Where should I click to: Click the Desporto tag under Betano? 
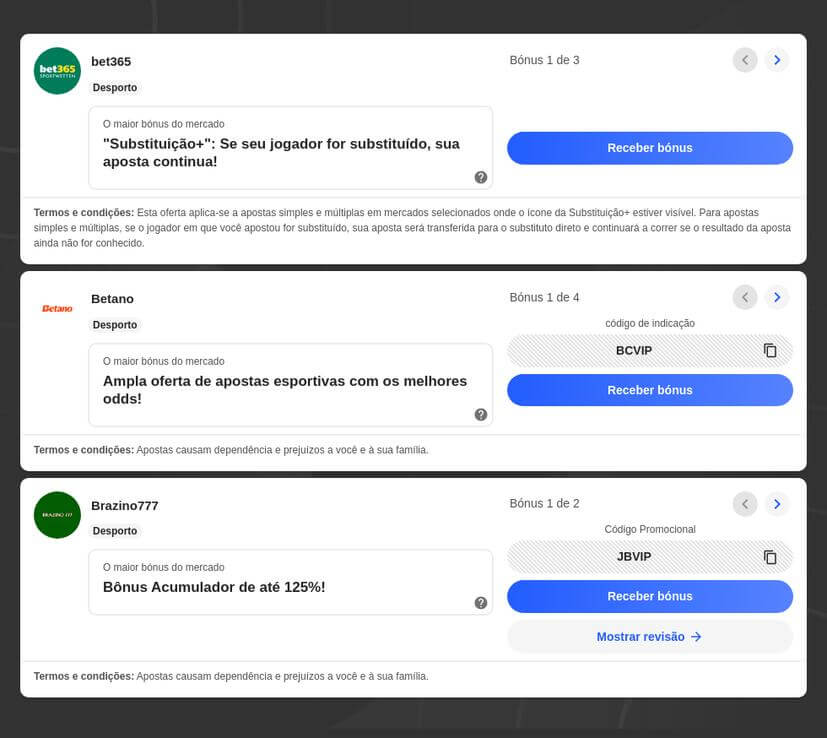tap(115, 325)
